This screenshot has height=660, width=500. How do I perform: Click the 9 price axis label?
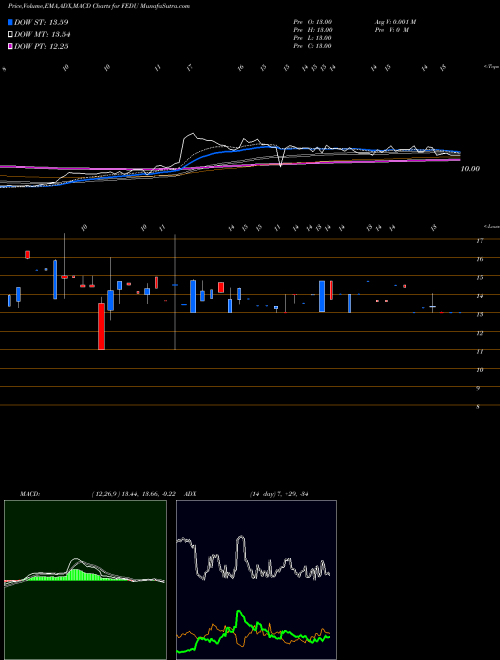[478, 388]
